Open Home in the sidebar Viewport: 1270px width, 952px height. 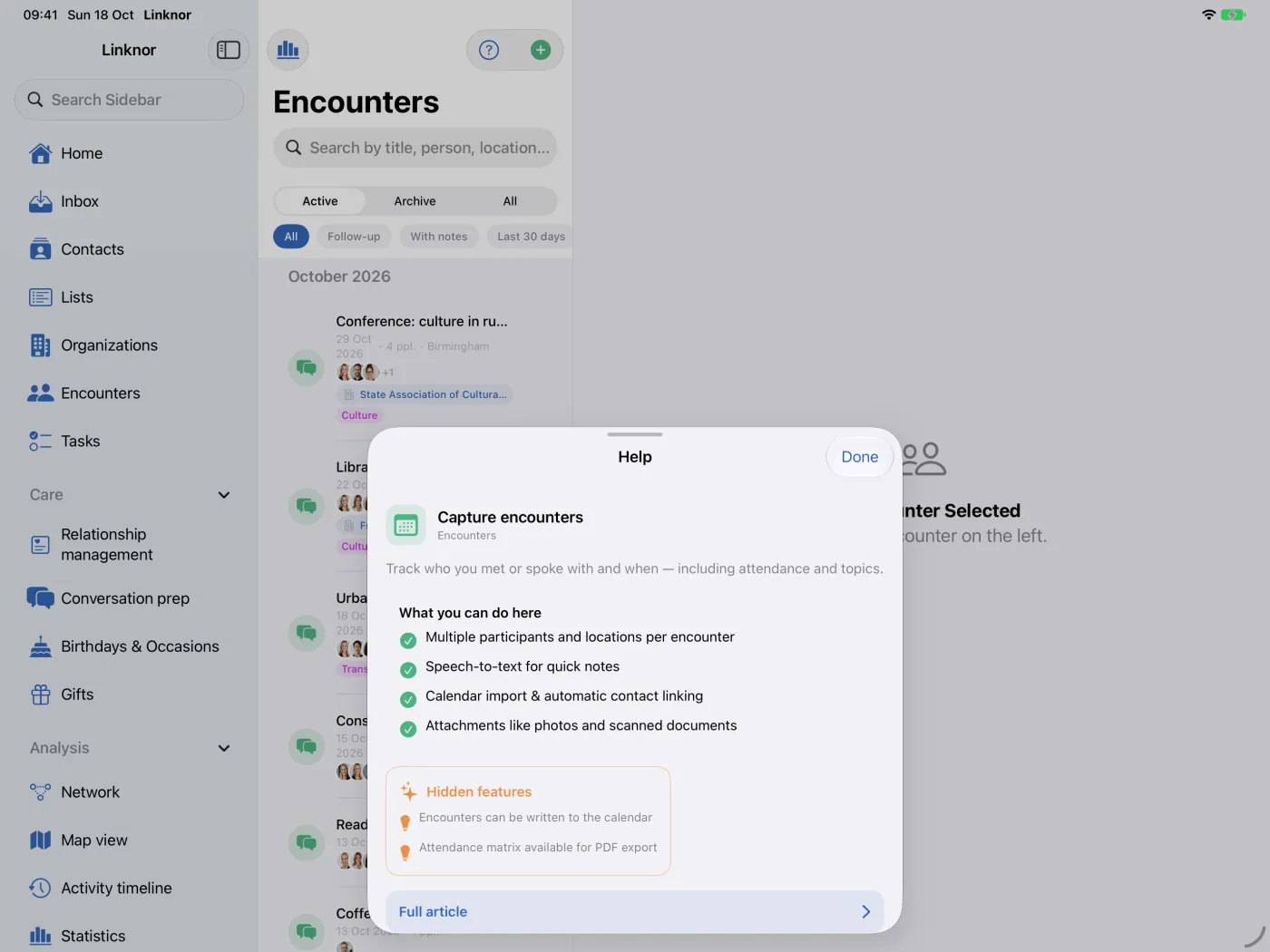pos(129,153)
